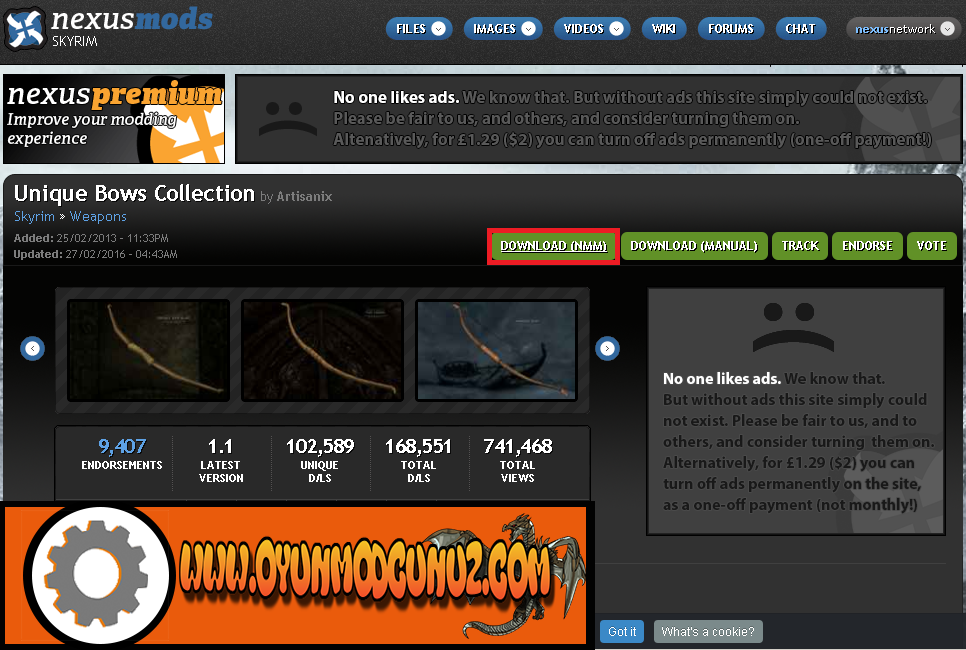Click the Unique Bows Collection title
Image resolution: width=966 pixels, height=650 pixels.
point(134,193)
